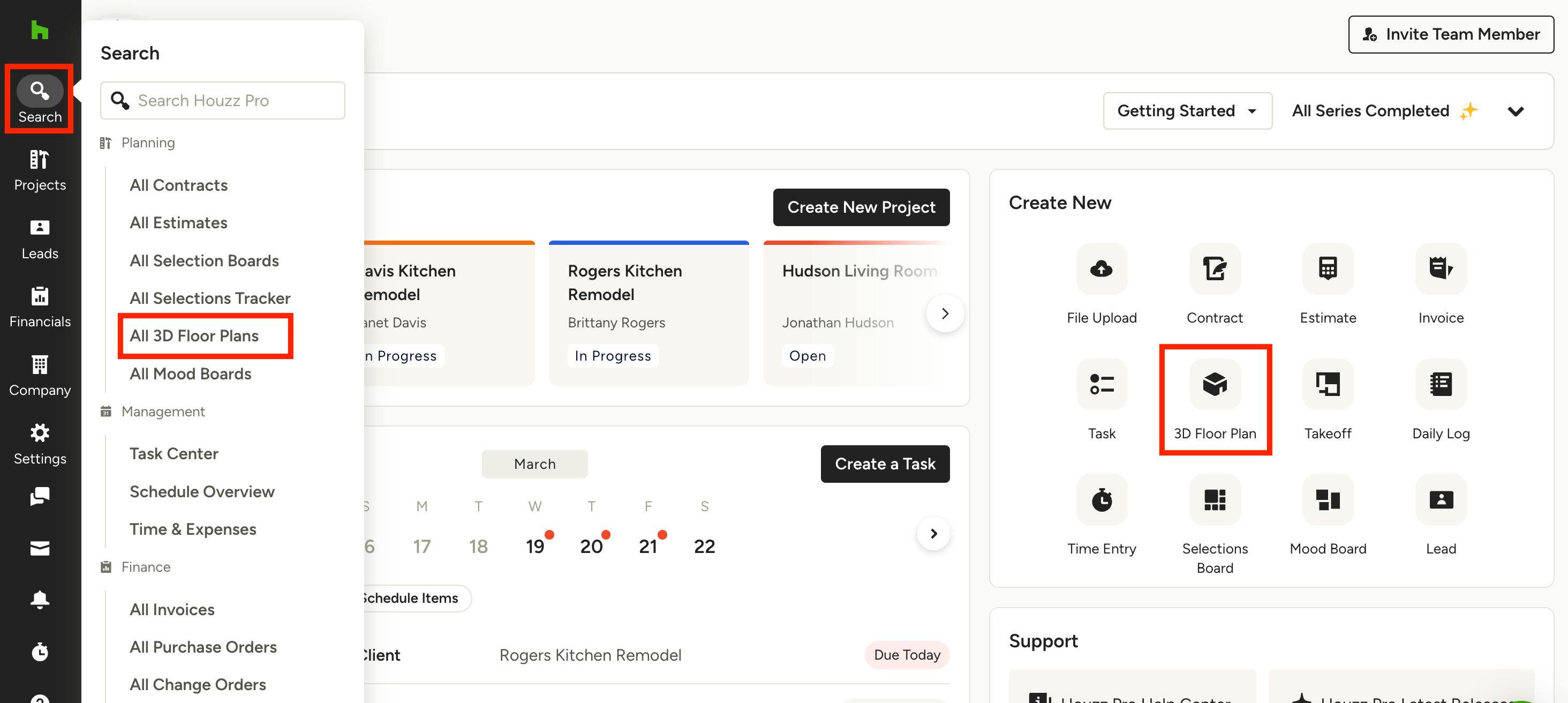Open Financials in the sidebar
The width and height of the screenshot is (1568, 703).
tap(40, 308)
